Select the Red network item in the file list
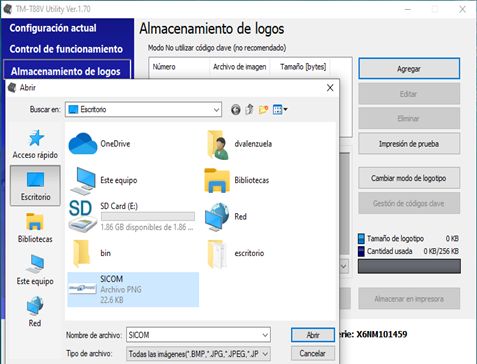The image size is (477, 364). coord(226,217)
